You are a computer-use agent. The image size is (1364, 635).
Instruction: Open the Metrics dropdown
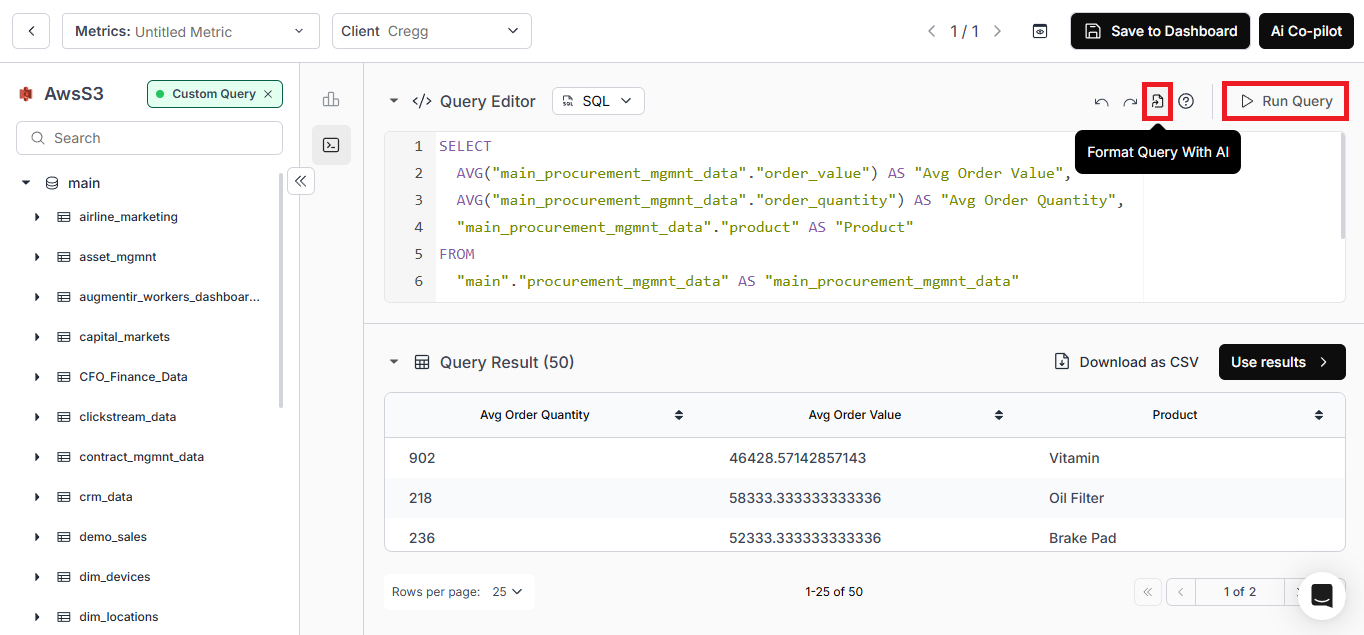click(x=191, y=31)
